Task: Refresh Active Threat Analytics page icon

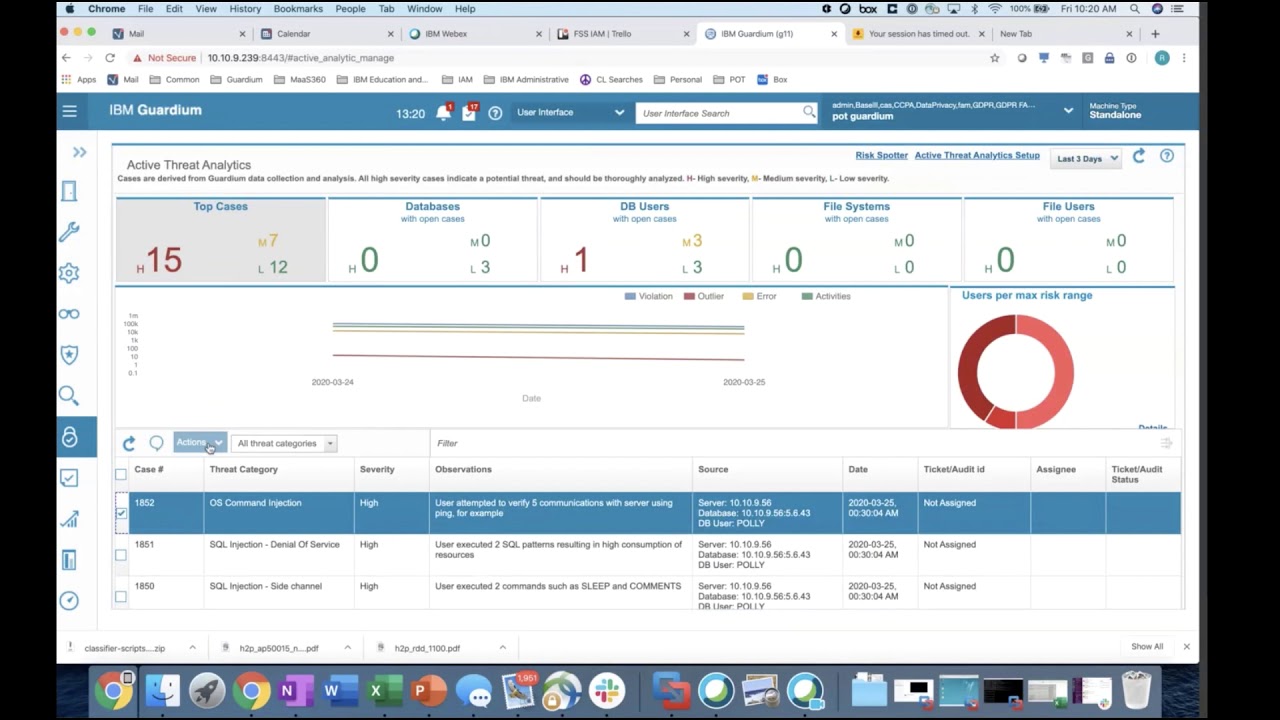Action: pos(1139,156)
